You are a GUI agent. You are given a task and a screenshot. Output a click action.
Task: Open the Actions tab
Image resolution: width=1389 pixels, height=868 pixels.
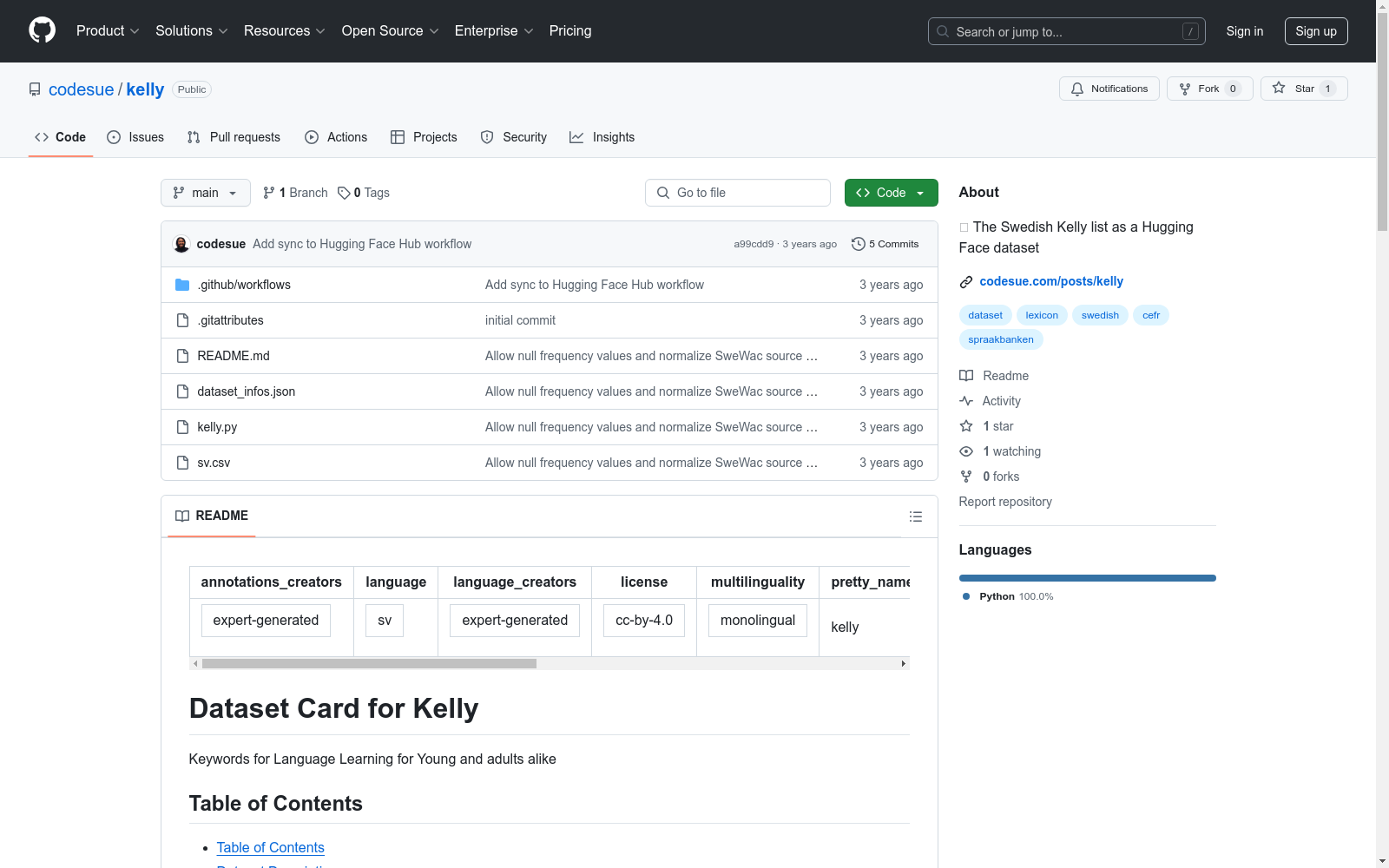[x=336, y=137]
